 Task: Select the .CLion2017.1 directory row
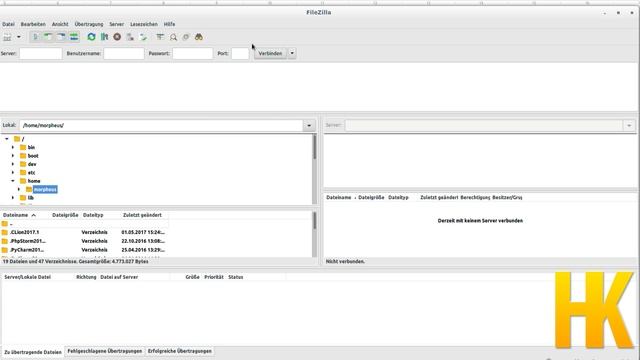coord(84,232)
